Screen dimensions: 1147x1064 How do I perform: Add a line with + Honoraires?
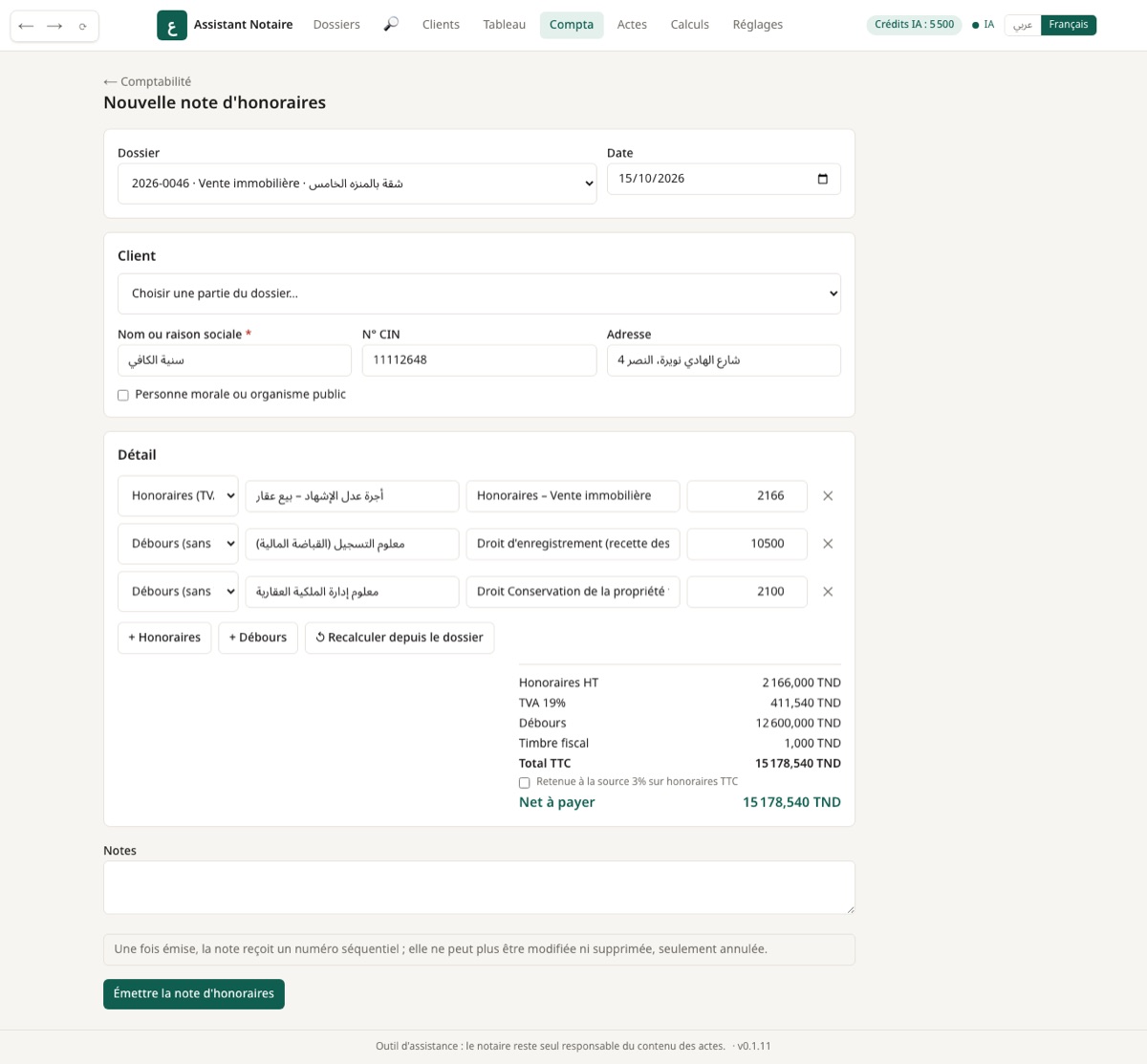tap(164, 638)
